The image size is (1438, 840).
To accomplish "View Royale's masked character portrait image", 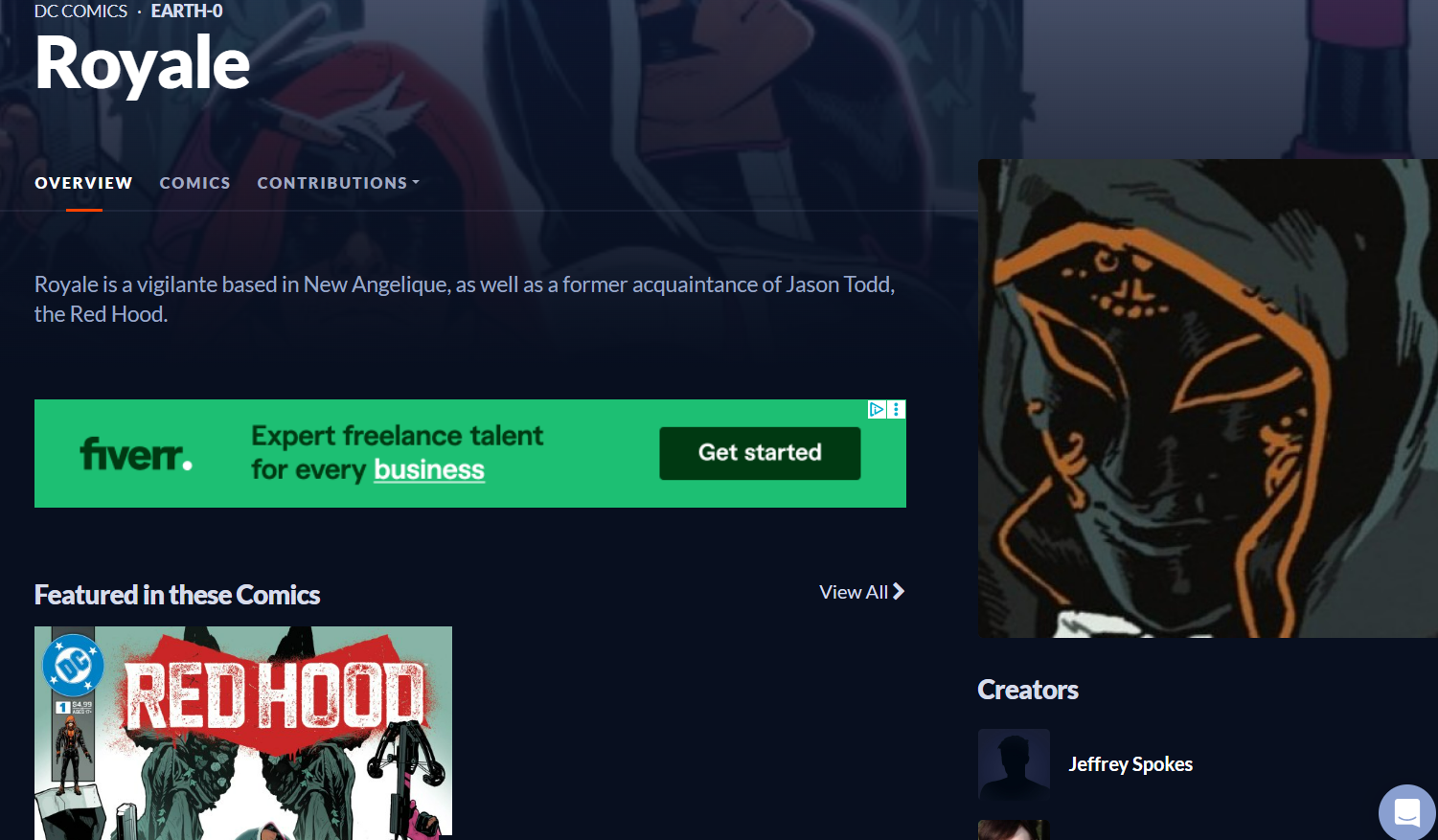I will 1208,398.
